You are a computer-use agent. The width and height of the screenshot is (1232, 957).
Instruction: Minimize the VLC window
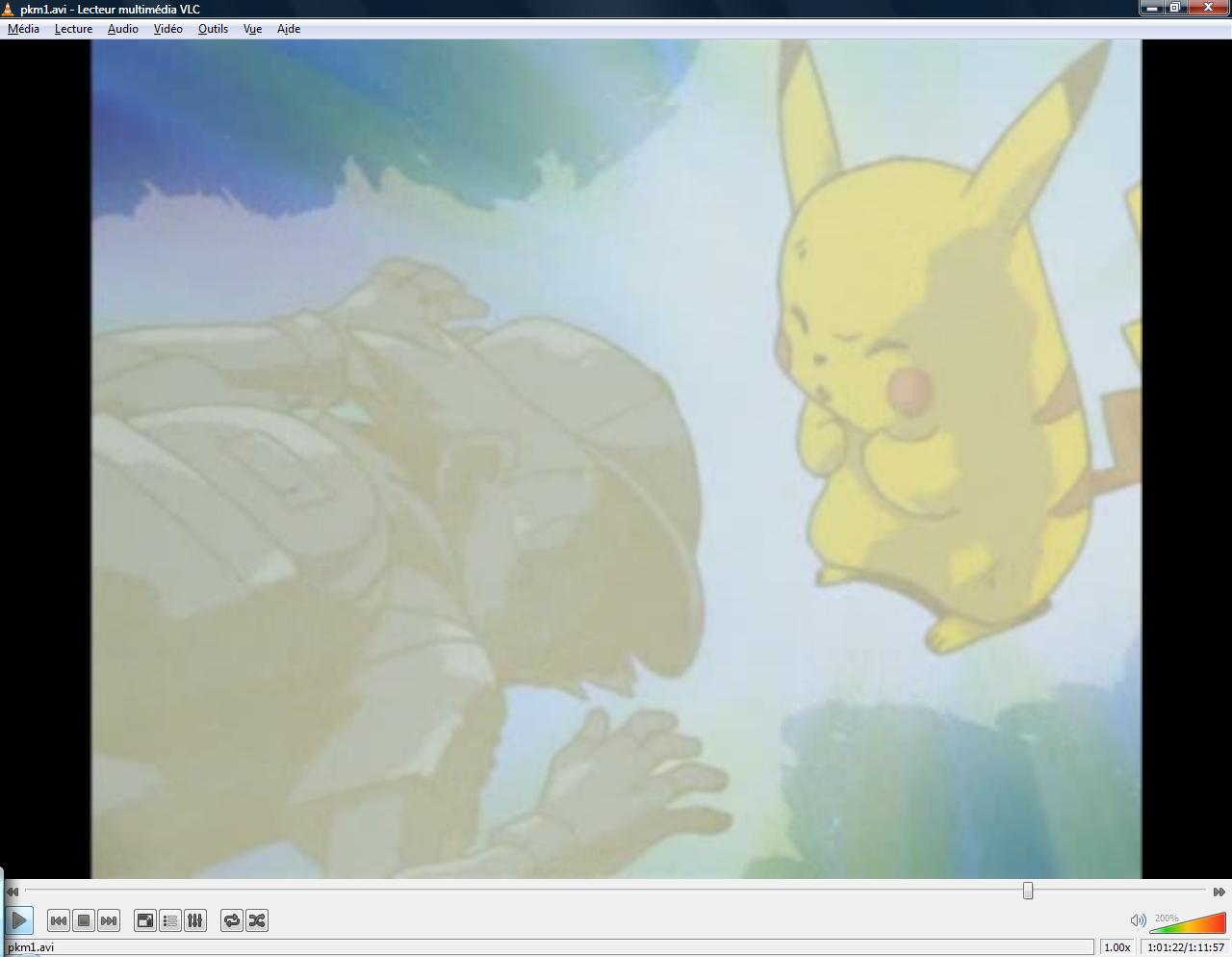1152,8
